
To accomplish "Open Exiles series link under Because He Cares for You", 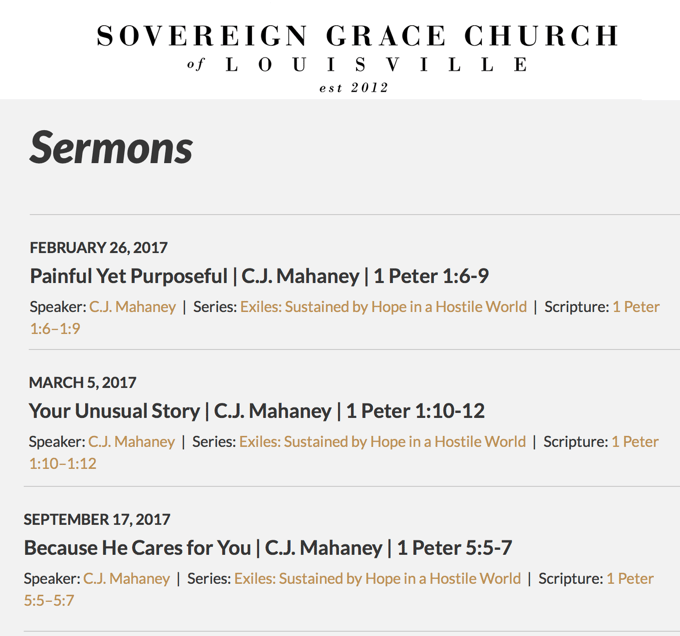I will coord(377,578).
